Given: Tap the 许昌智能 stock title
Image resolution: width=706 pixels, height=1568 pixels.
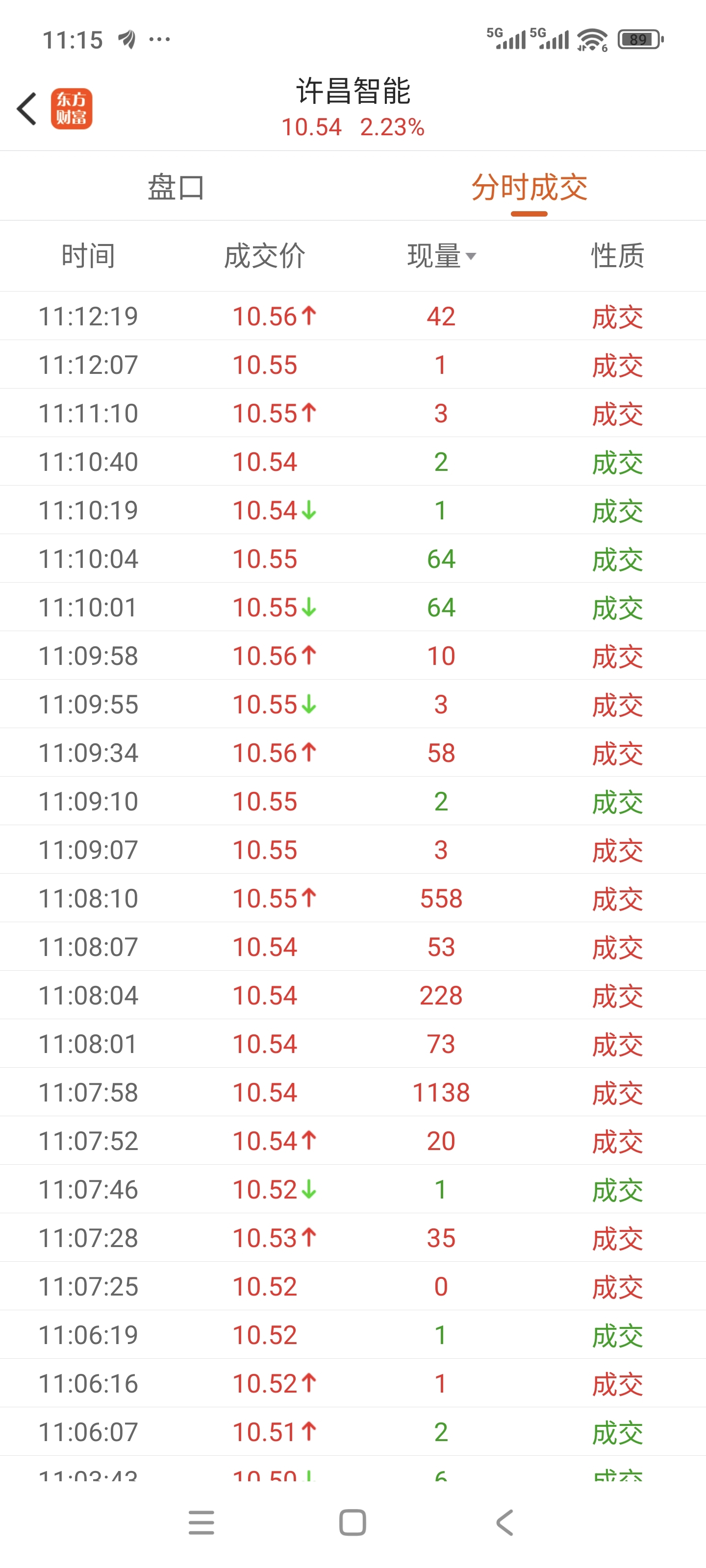Looking at the screenshot, I should [353, 91].
